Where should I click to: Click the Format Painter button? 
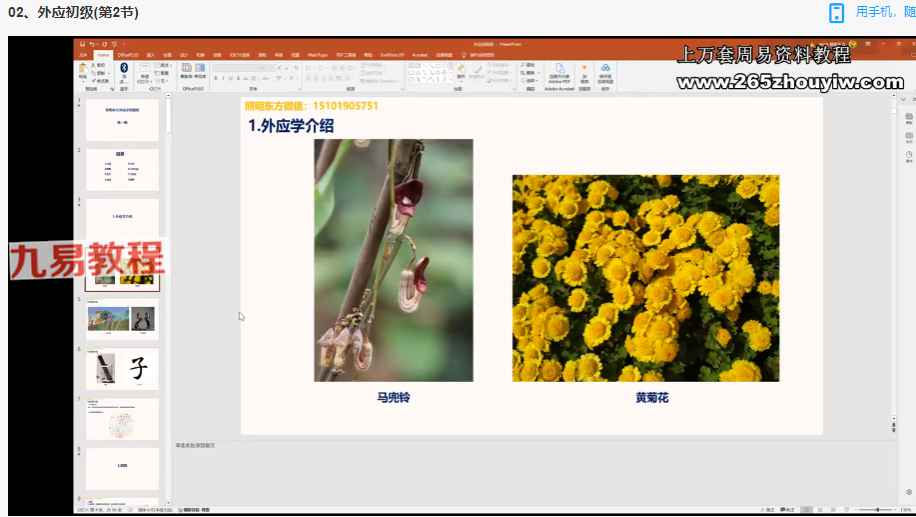coord(101,81)
